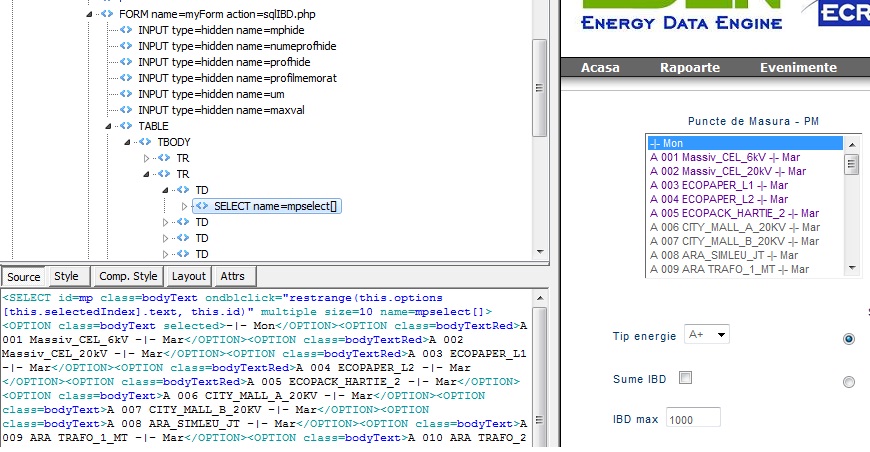Go to Rapoarte in the navigation bar
870x452 pixels.
(x=689, y=68)
